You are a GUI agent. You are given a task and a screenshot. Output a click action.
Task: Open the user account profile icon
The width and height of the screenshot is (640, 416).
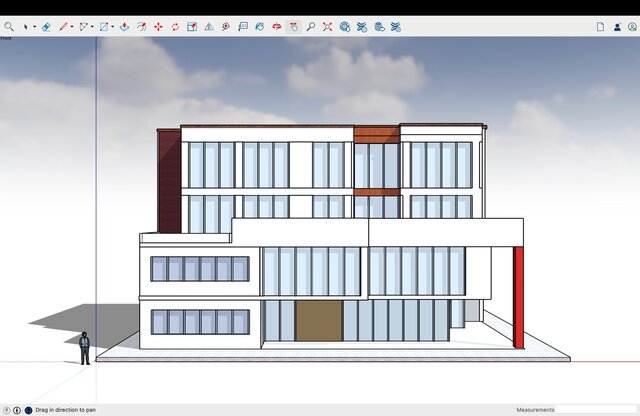point(633,27)
